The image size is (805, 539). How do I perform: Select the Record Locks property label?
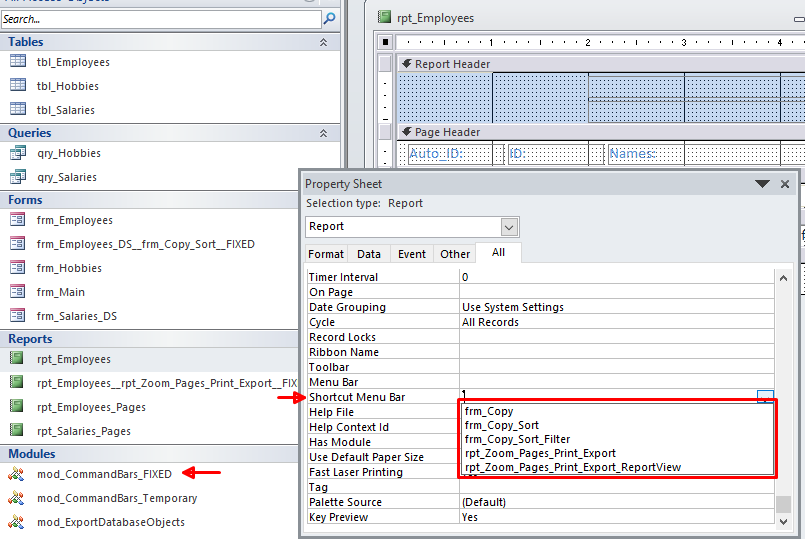[342, 337]
